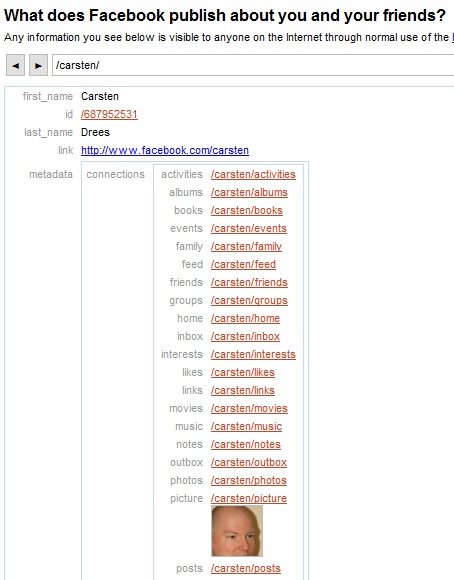Click the forward arrow navigation button

click(x=38, y=65)
